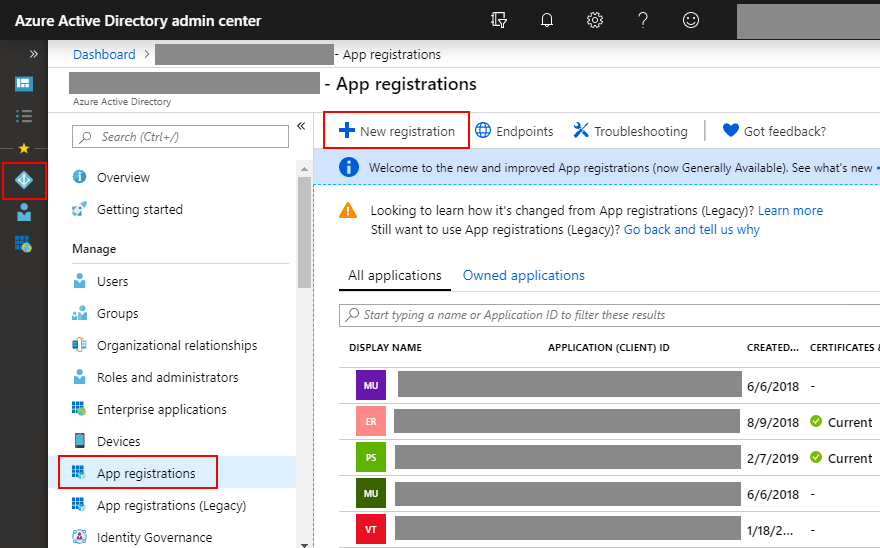Open the All services list icon
The height and width of the screenshot is (548, 880).
tap(24, 116)
